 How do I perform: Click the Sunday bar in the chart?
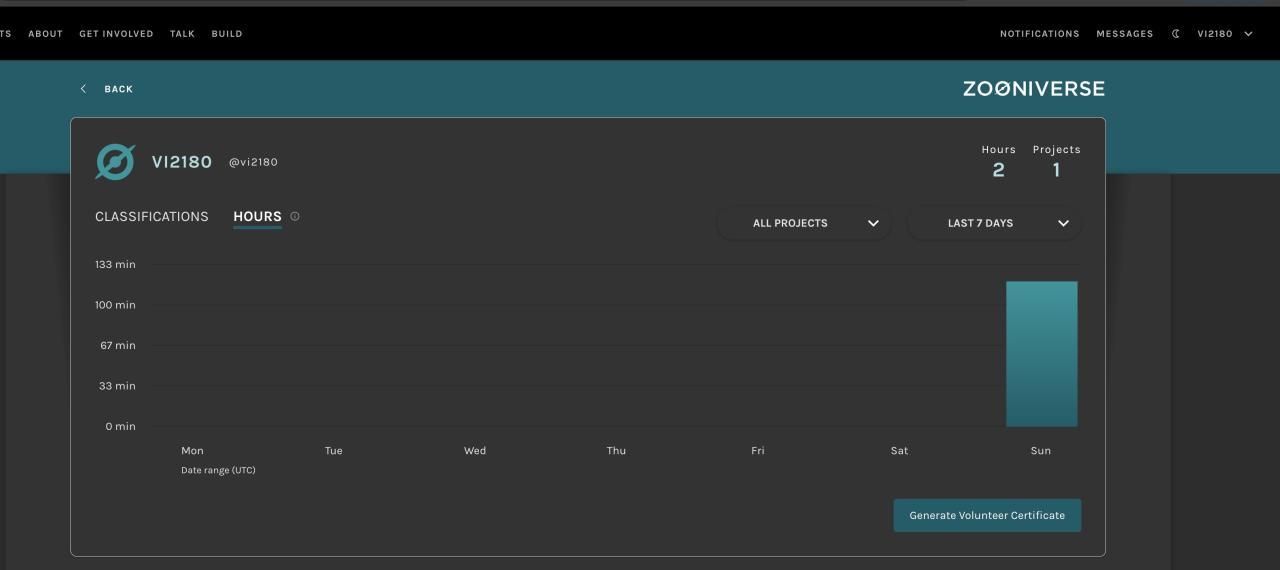[1041, 354]
